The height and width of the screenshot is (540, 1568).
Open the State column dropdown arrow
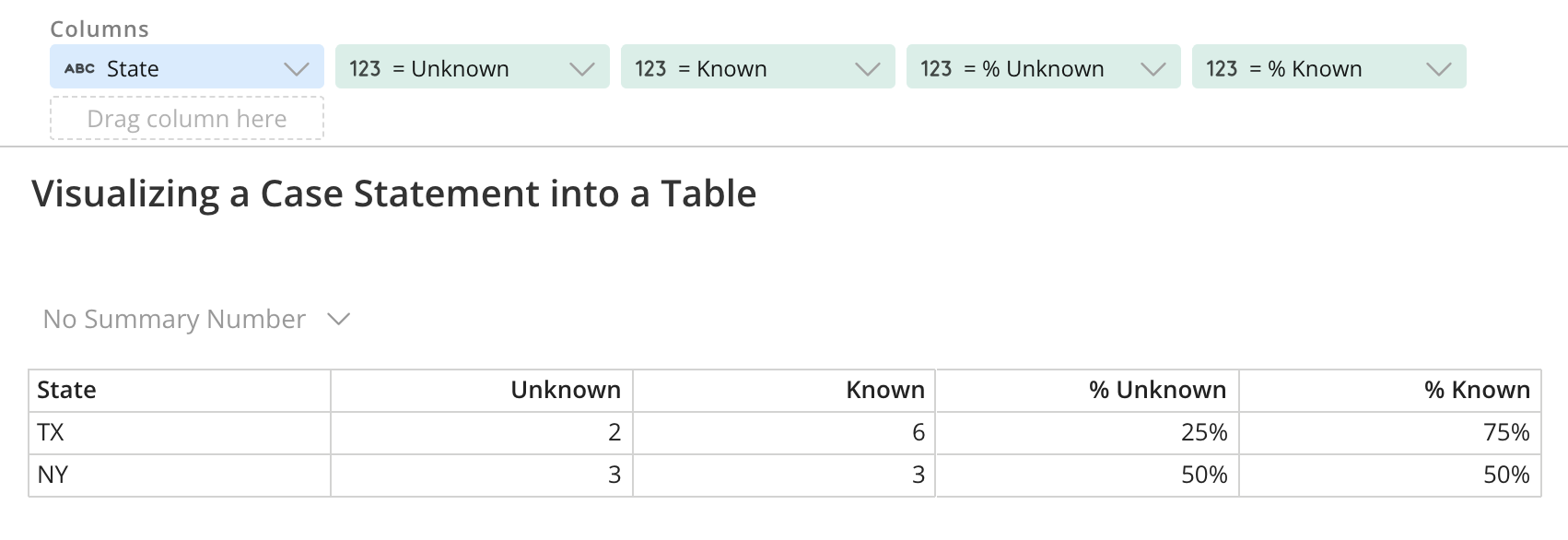tap(297, 69)
